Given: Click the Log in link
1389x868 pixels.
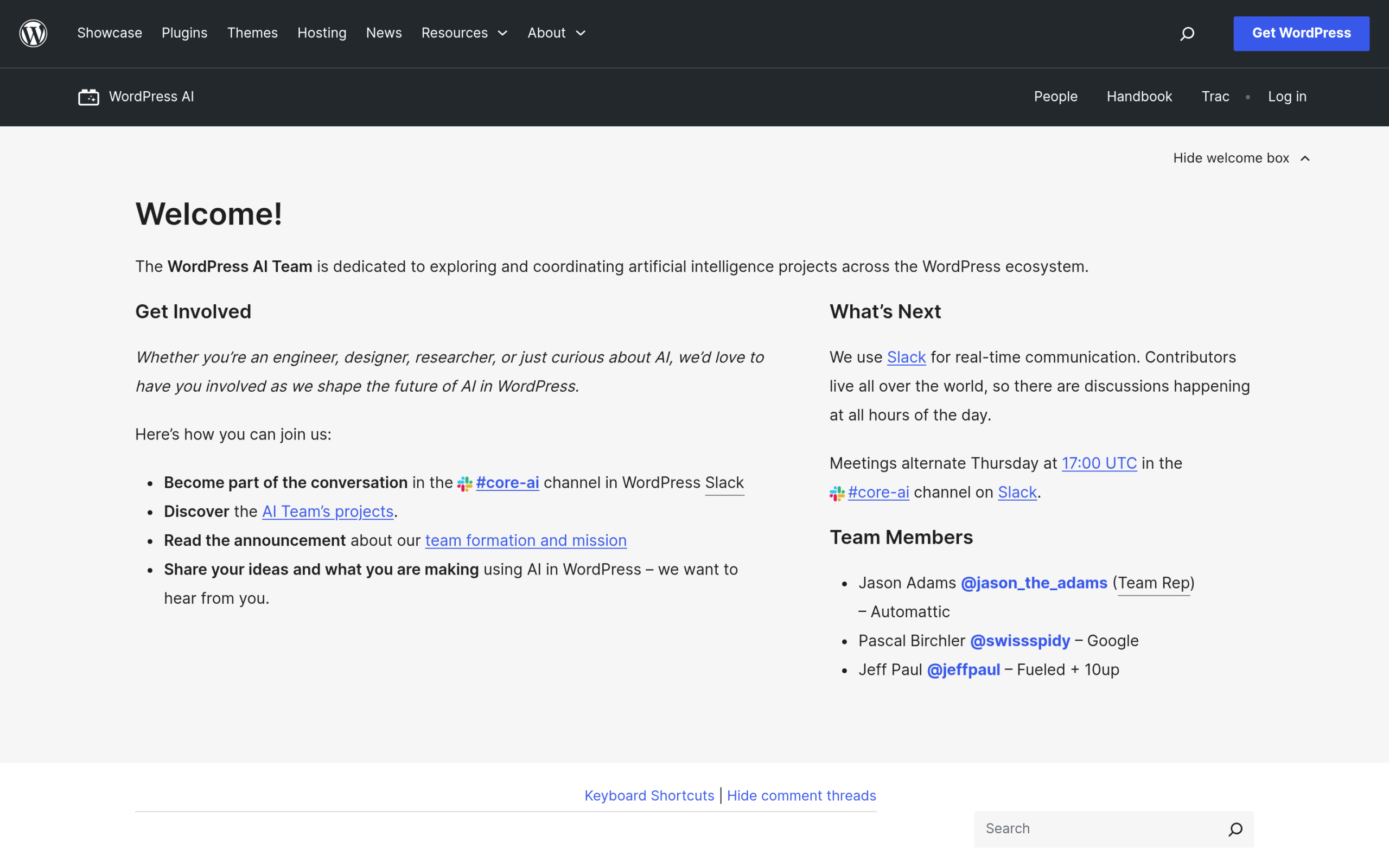Looking at the screenshot, I should (1287, 97).
